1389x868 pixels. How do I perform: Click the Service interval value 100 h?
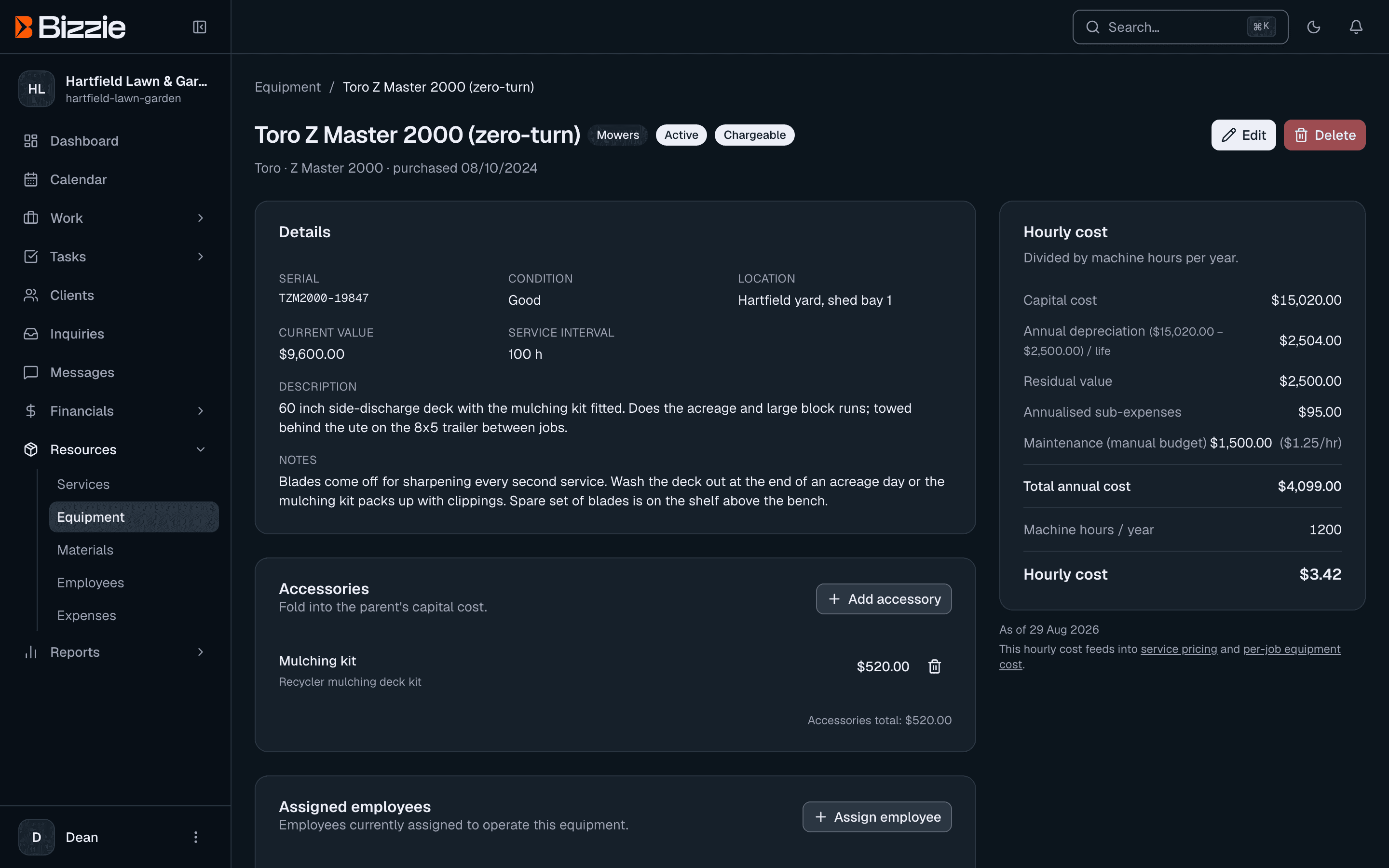tap(525, 354)
